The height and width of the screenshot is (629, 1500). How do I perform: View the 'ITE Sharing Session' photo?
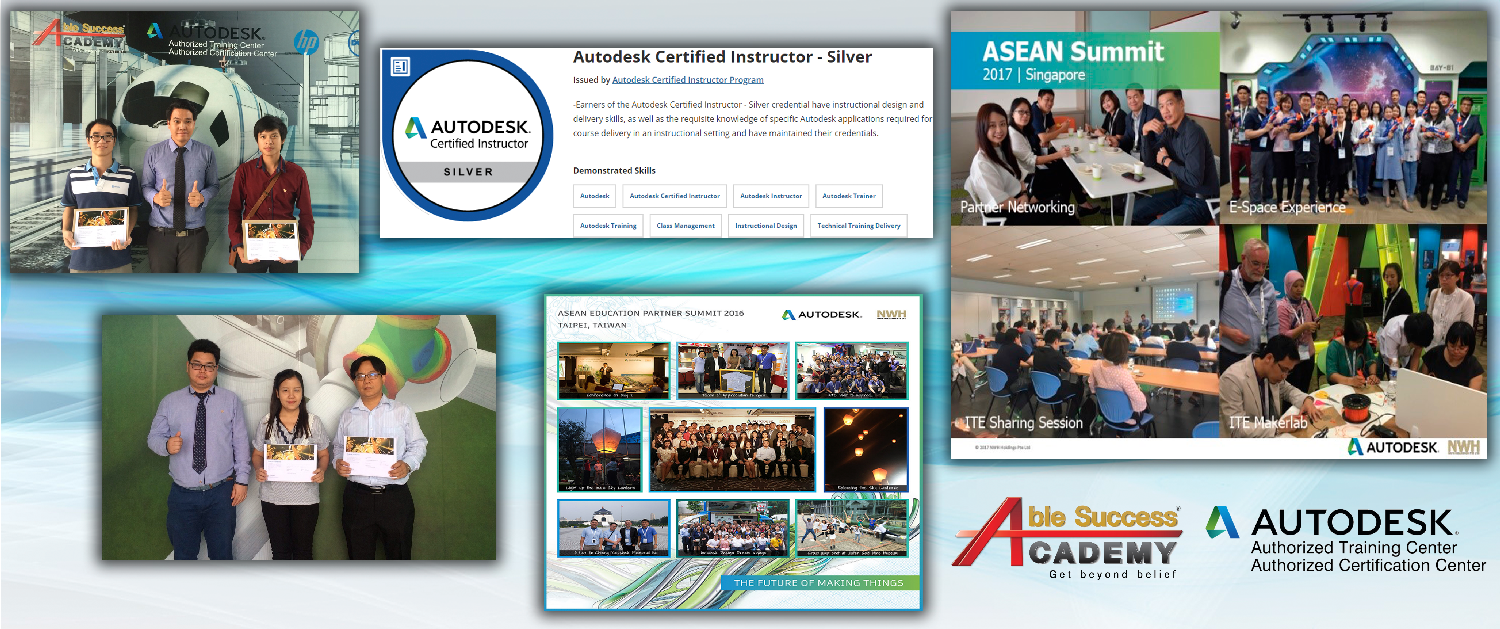click(1085, 331)
